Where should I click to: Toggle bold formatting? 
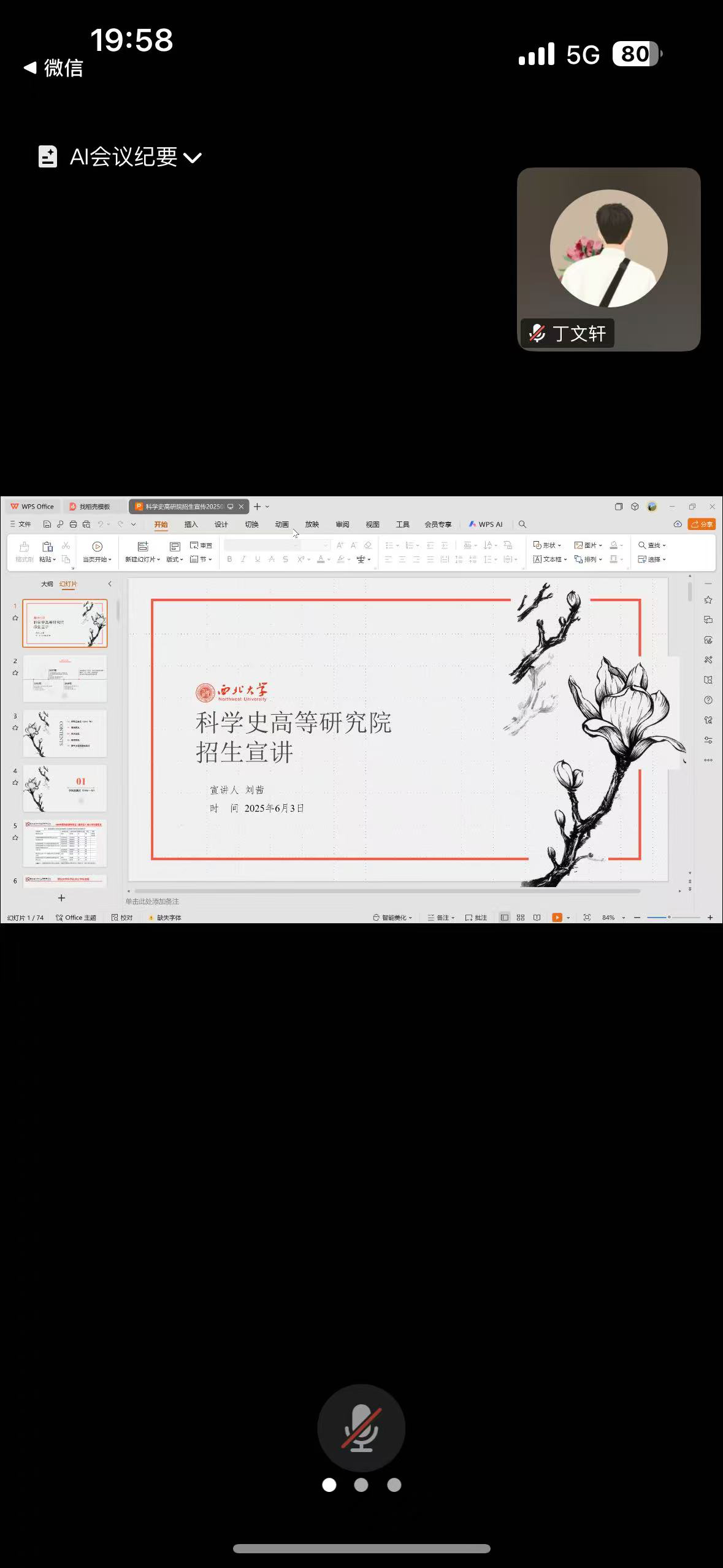[x=229, y=559]
